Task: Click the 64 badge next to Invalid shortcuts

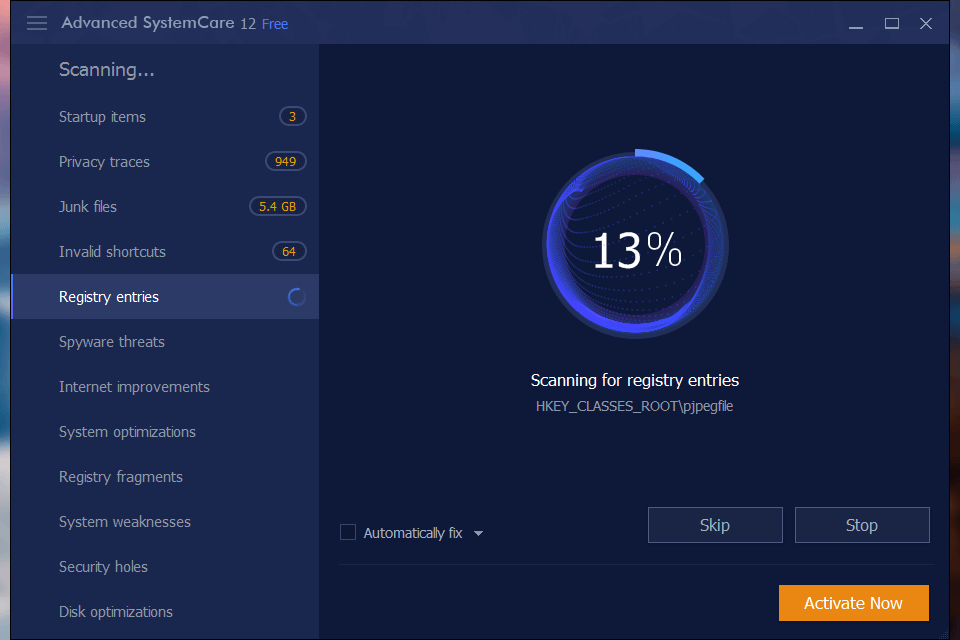Action: 289,251
